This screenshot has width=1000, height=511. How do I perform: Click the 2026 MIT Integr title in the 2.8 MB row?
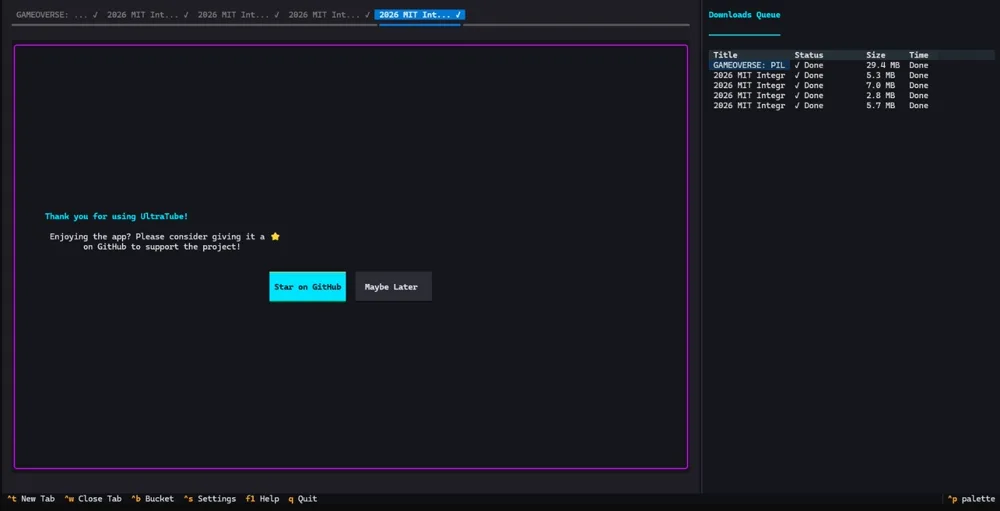(749, 96)
